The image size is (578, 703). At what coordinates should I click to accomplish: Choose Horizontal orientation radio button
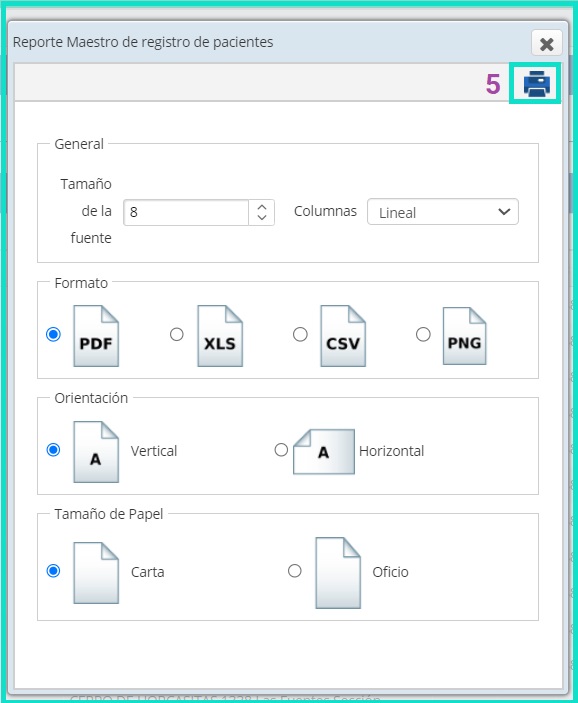pyautogui.click(x=281, y=450)
